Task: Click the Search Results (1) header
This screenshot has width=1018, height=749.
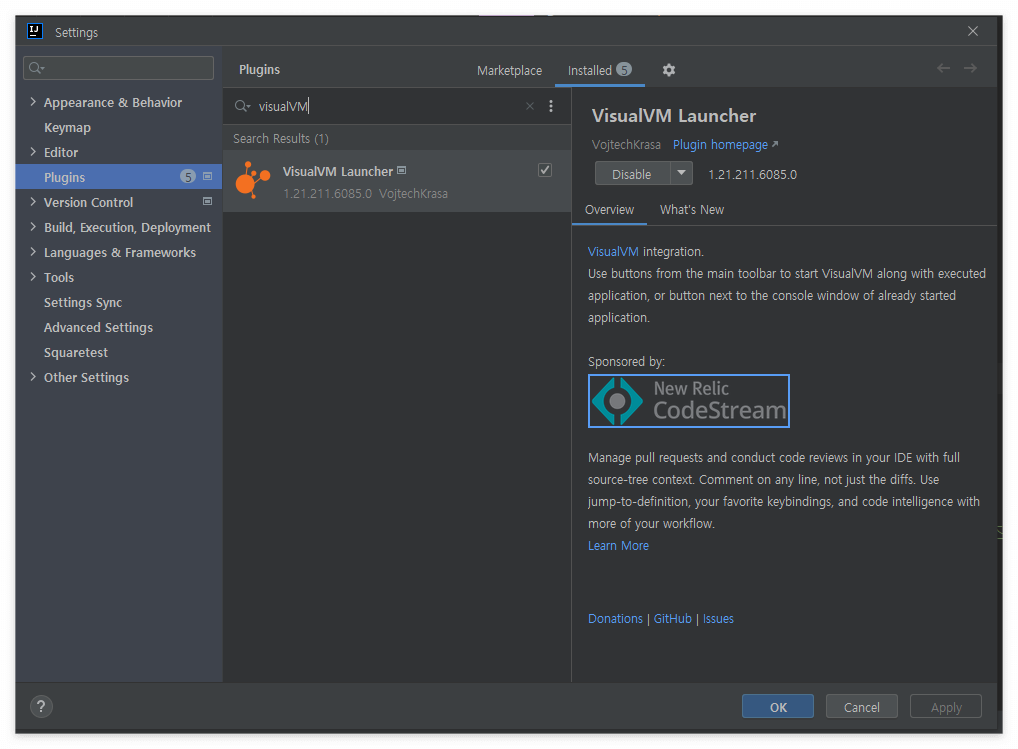Action: click(280, 138)
